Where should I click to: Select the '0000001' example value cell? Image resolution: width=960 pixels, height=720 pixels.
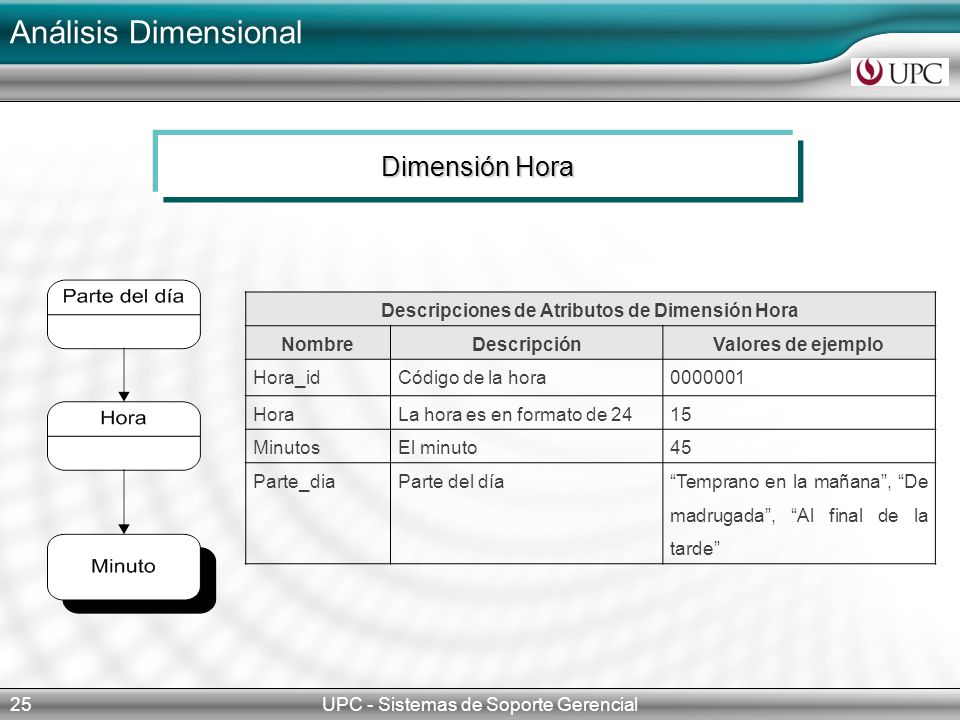799,378
